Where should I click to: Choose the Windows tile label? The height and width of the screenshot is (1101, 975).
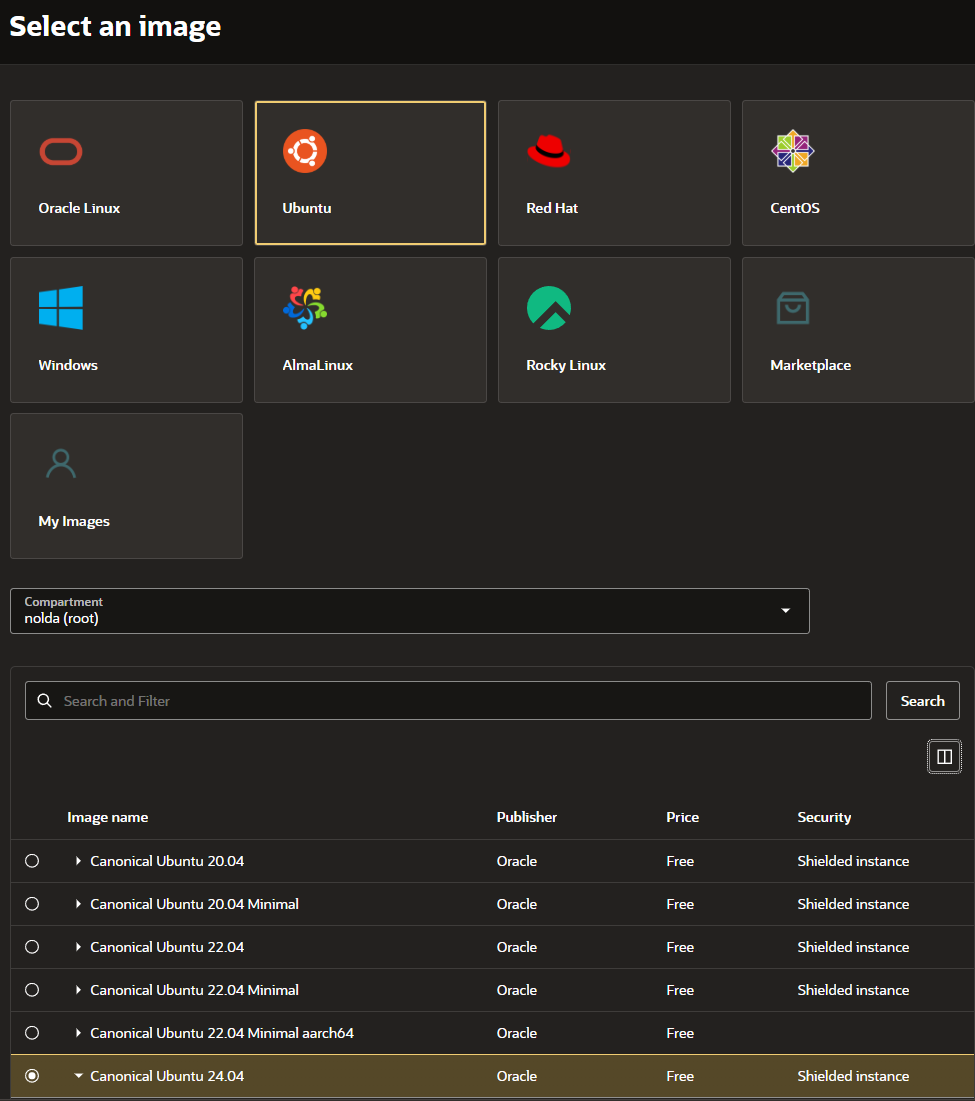(x=68, y=365)
